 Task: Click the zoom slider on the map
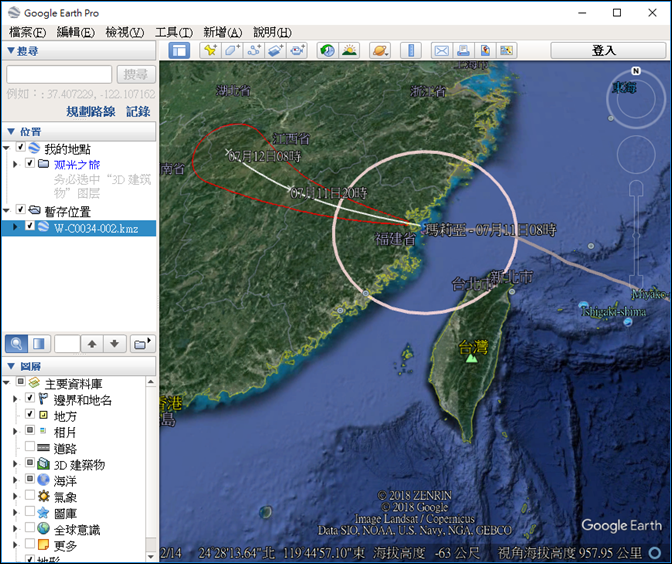click(636, 234)
